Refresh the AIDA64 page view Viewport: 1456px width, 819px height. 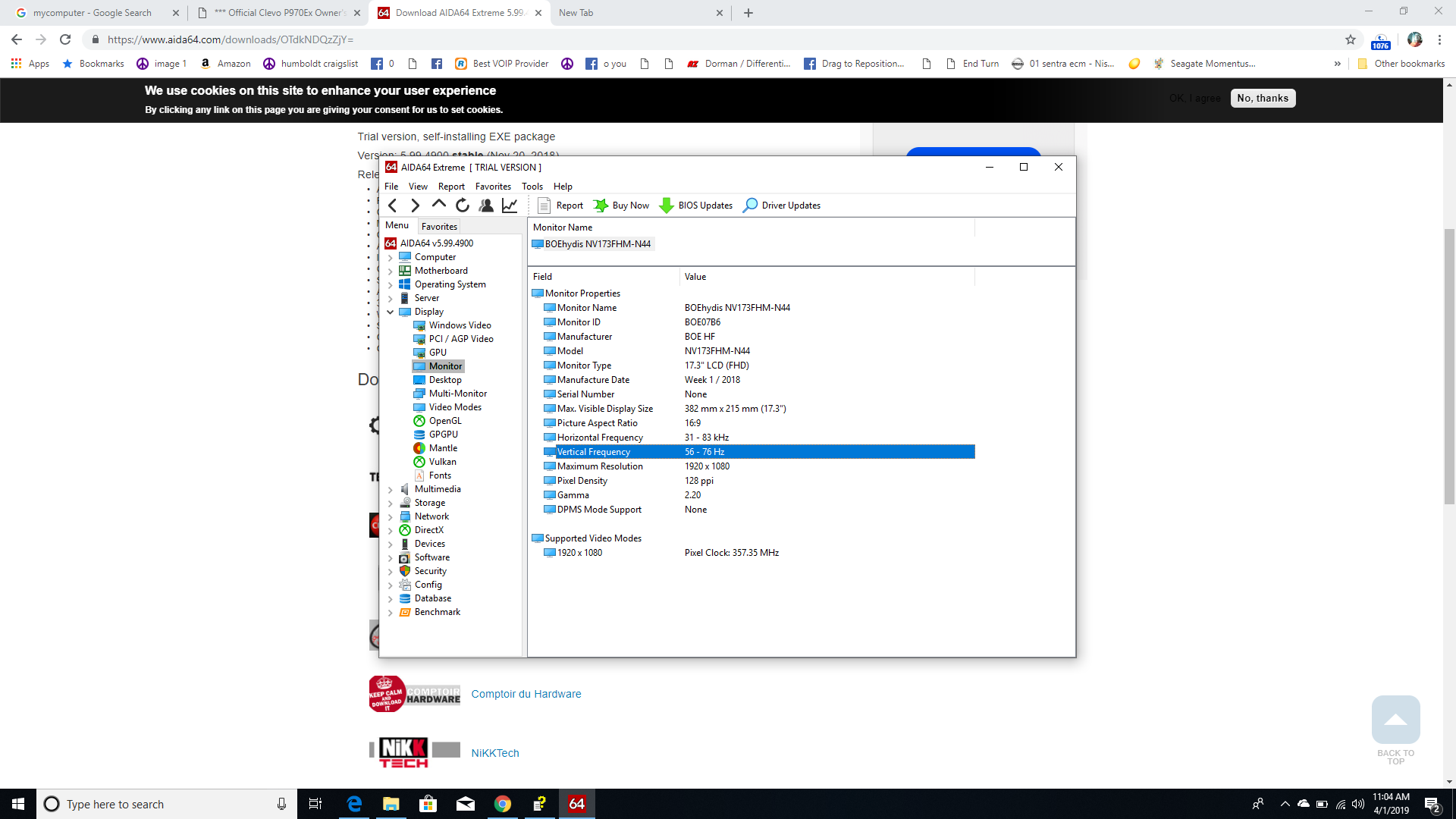[463, 206]
